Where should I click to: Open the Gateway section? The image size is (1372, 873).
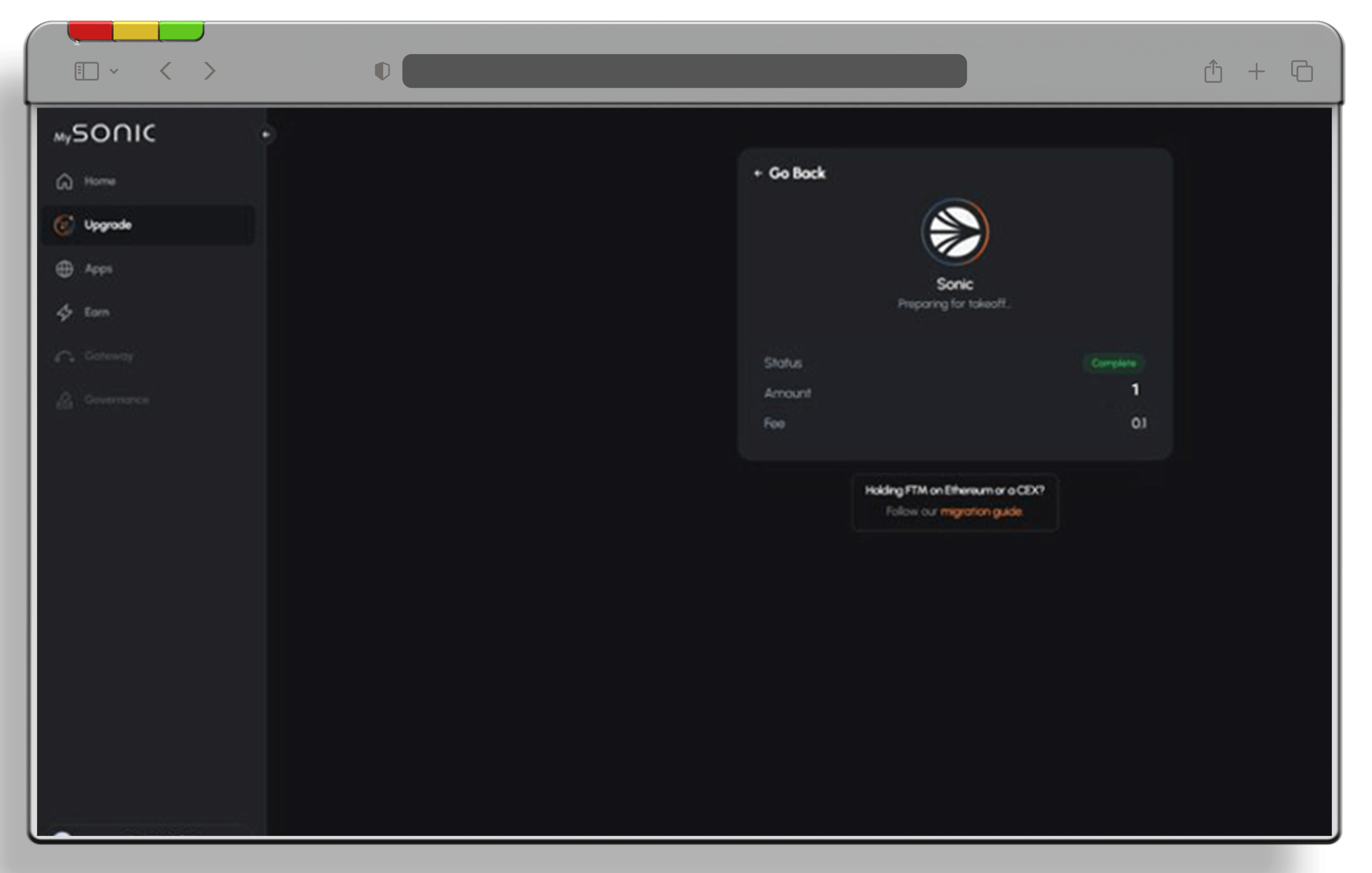pos(148,356)
